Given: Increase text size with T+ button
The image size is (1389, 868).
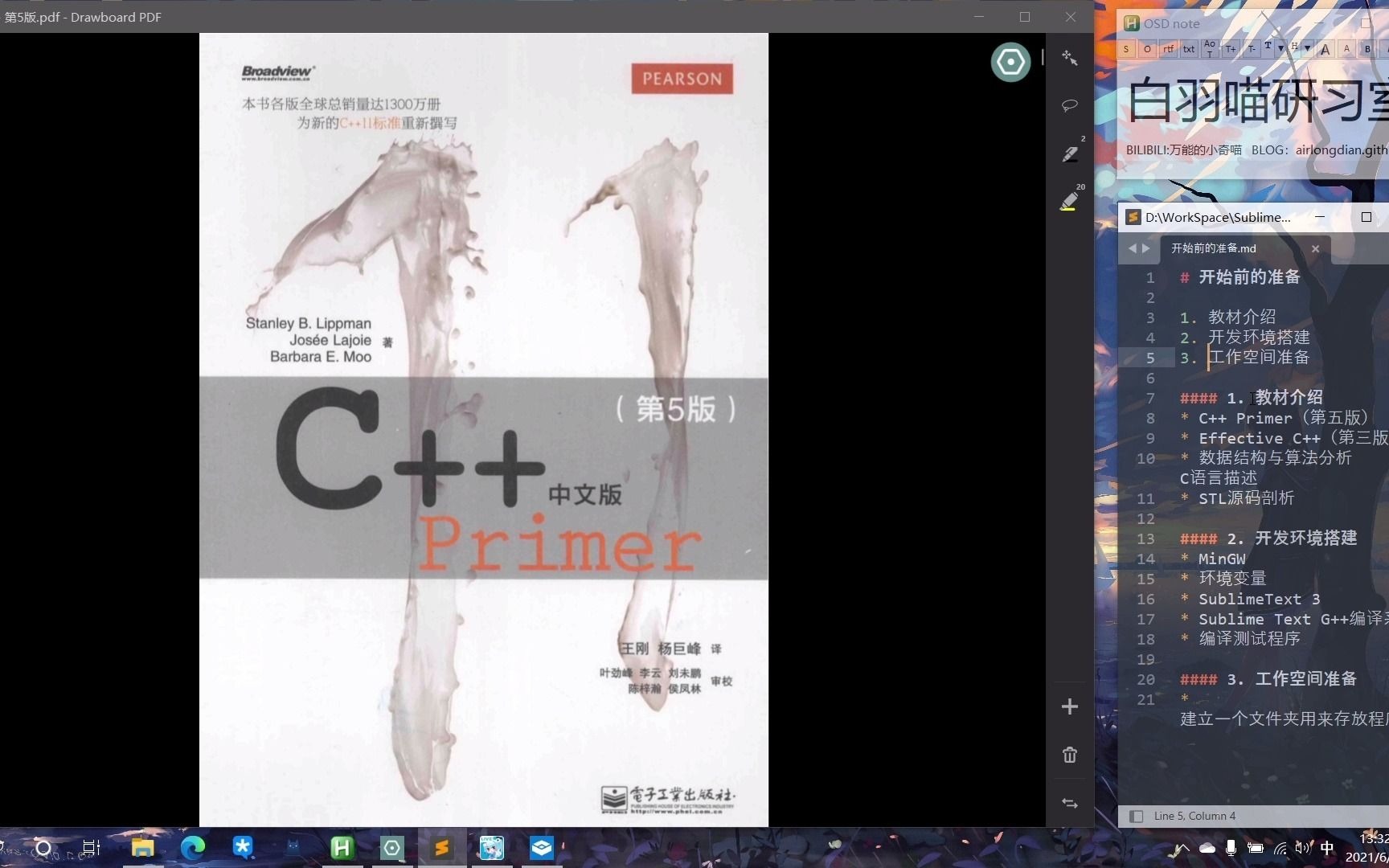Looking at the screenshot, I should point(1231,49).
